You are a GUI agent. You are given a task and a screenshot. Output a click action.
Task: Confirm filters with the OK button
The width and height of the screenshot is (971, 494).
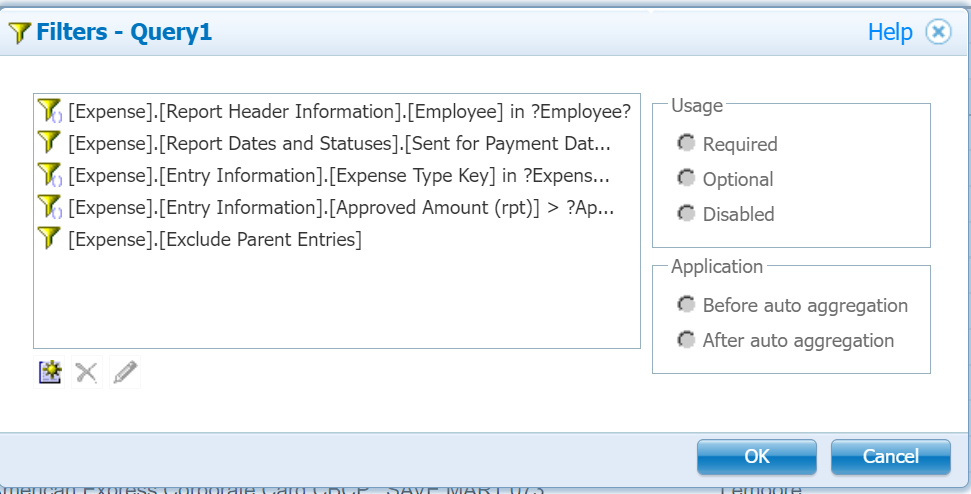757,457
